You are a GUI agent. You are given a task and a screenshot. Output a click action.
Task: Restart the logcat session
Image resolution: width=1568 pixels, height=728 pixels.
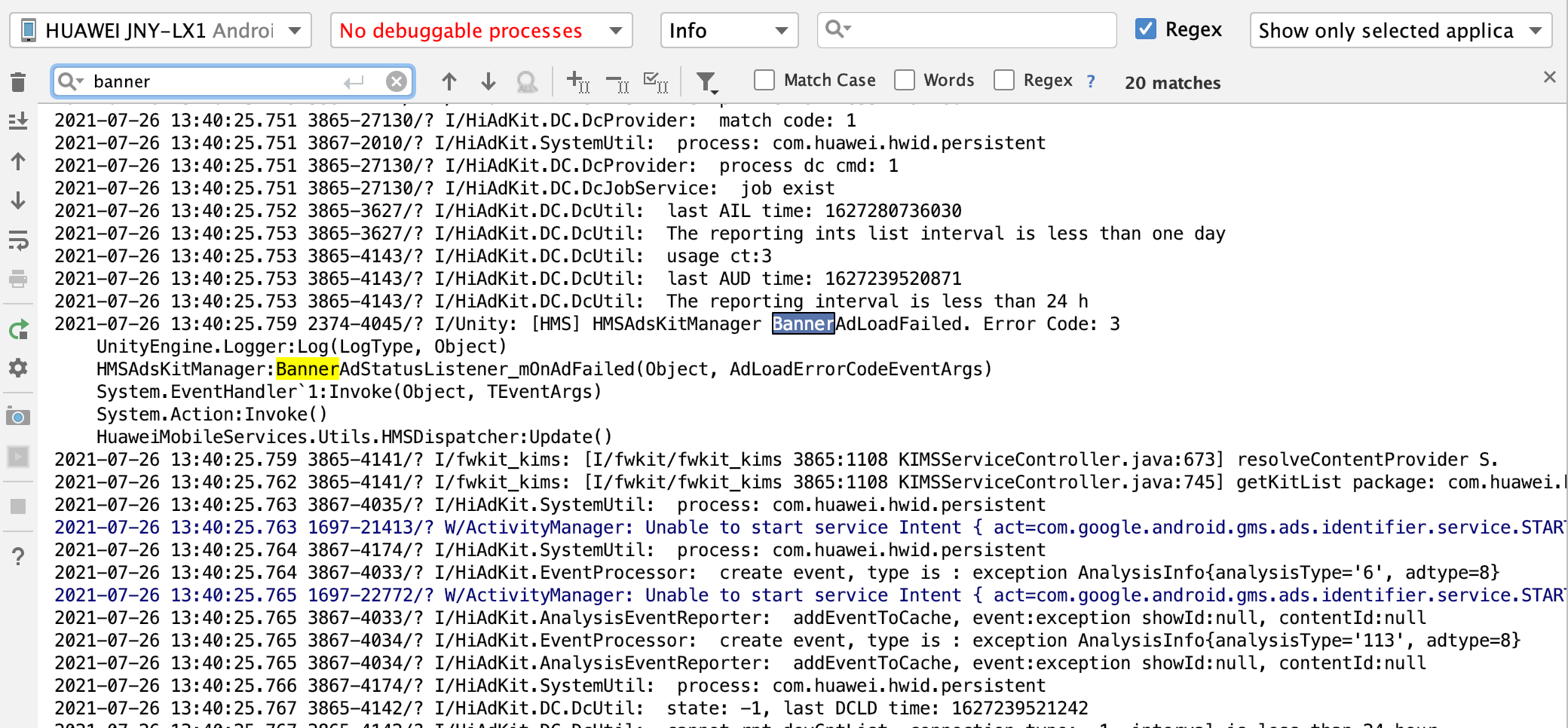18,329
